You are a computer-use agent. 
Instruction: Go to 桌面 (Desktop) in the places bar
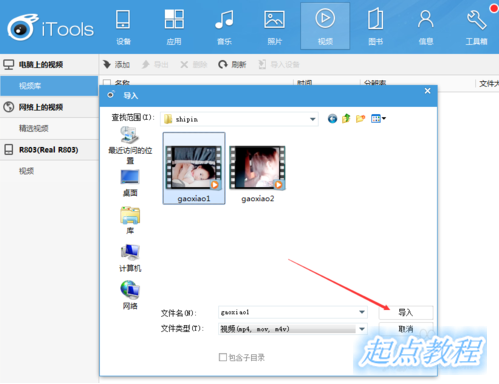tap(130, 183)
